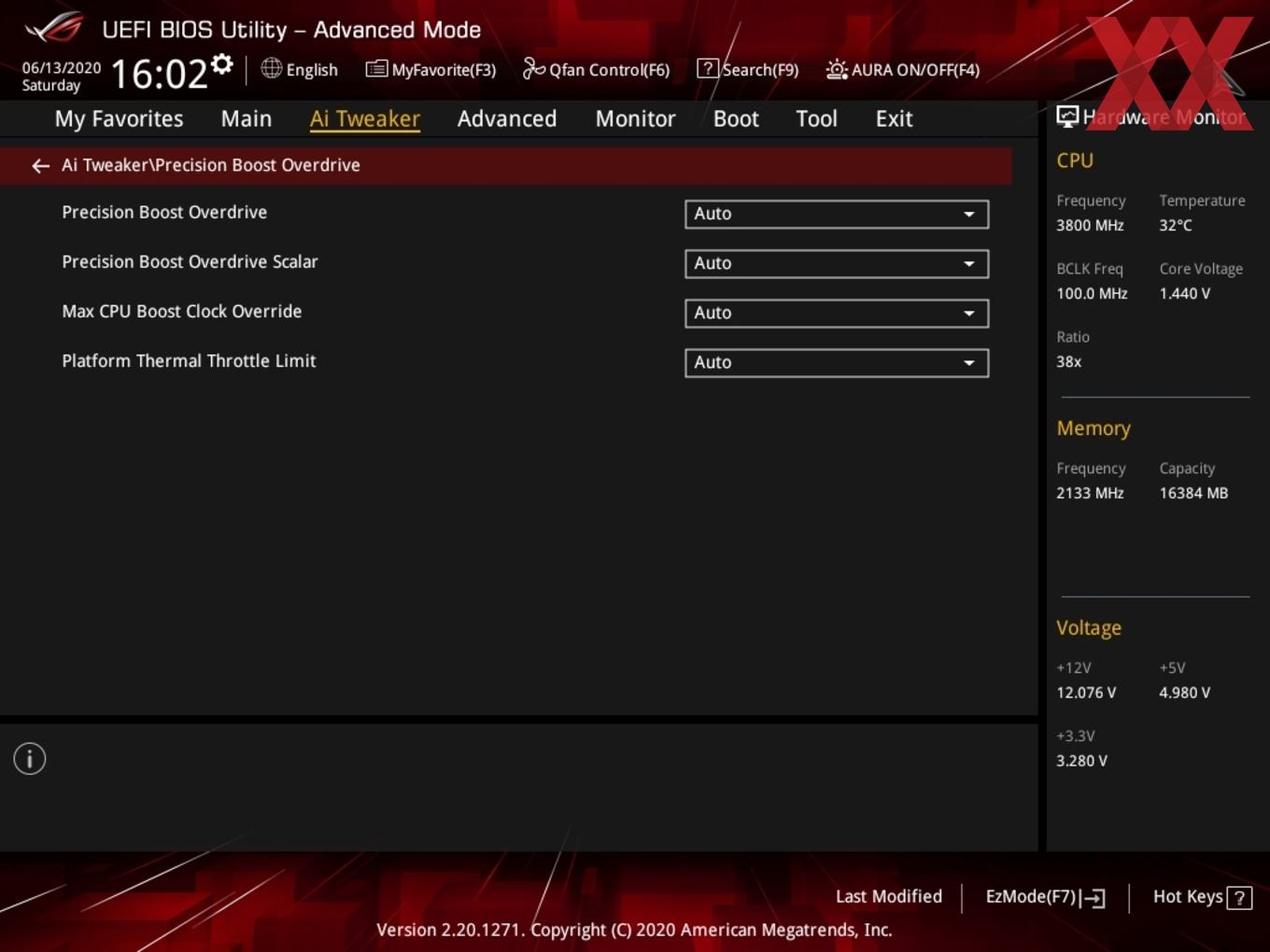
Task: Open Qfan Control(F6)
Action: 597,69
